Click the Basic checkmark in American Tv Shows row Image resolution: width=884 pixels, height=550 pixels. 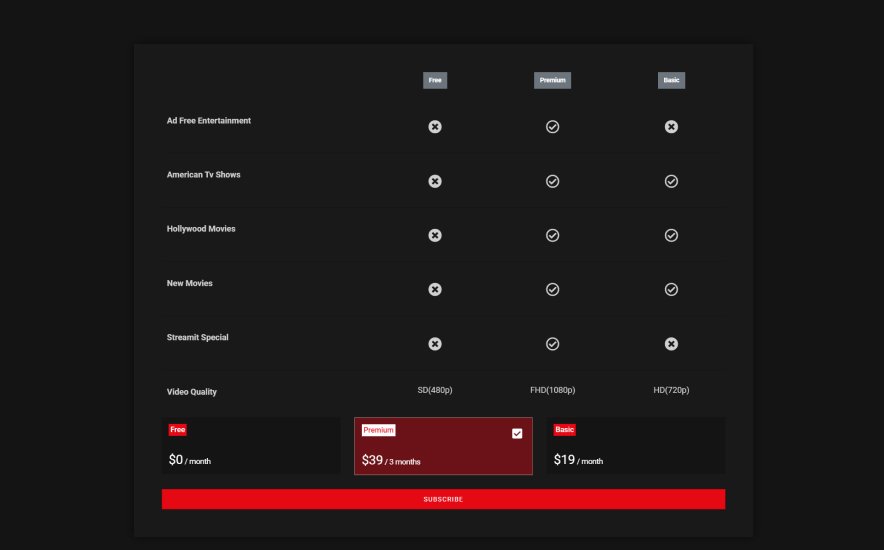pyautogui.click(x=671, y=181)
